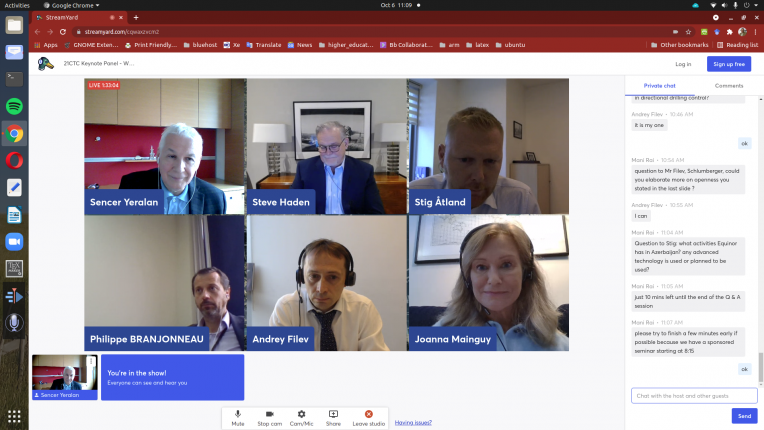Image resolution: width=764 pixels, height=430 pixels.
Task: Open the Having issues? link
Action: (x=413, y=423)
